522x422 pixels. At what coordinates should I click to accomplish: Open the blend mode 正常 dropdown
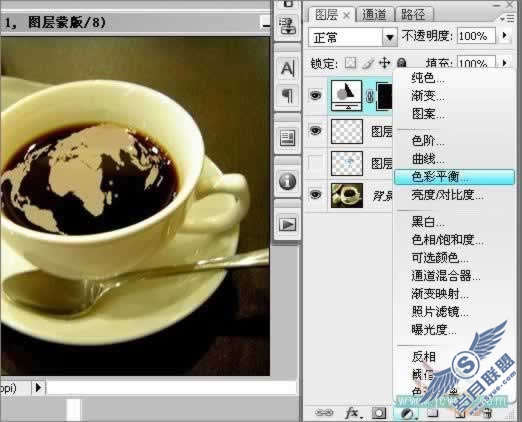click(389, 37)
